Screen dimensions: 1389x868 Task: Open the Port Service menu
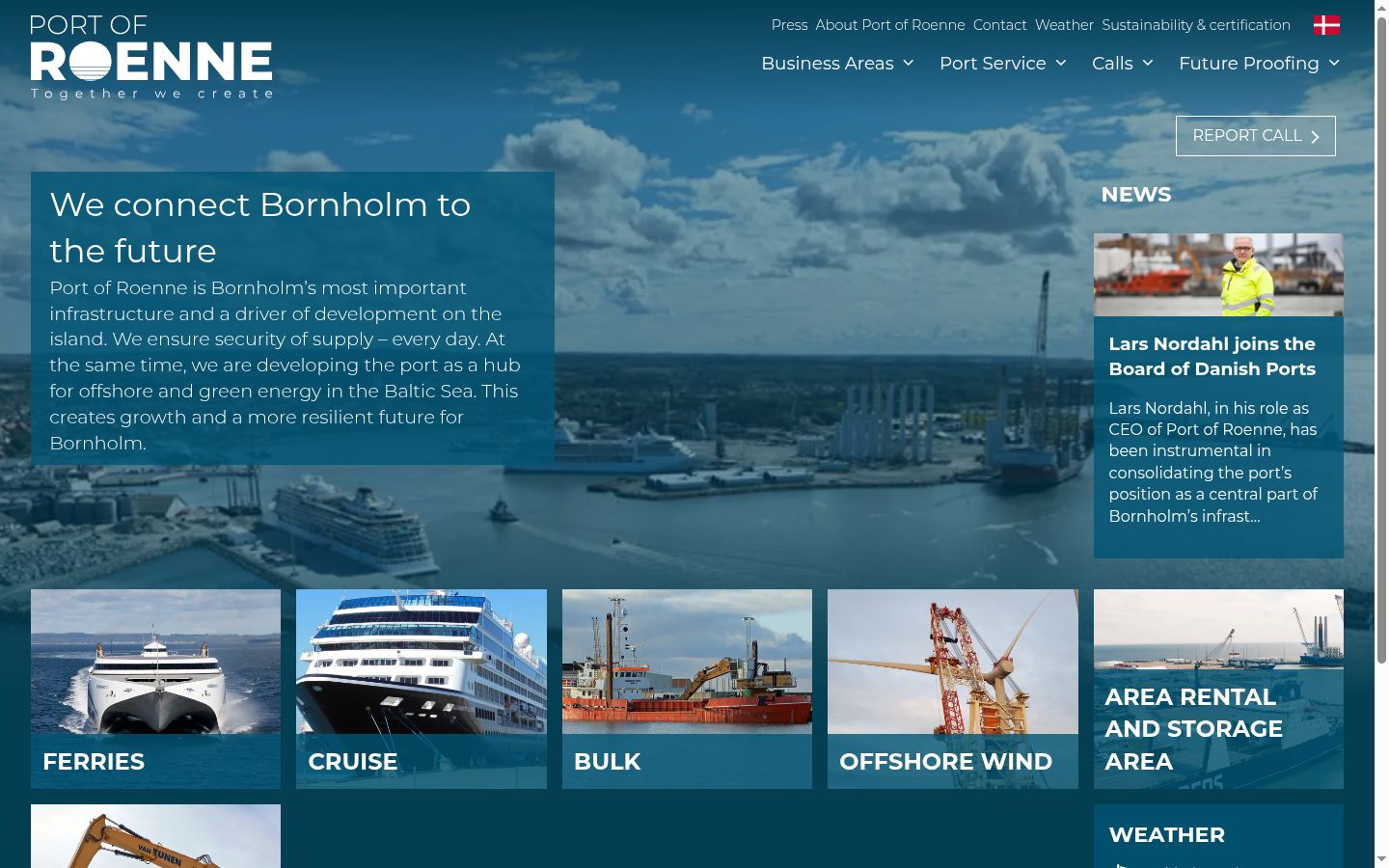tap(993, 63)
